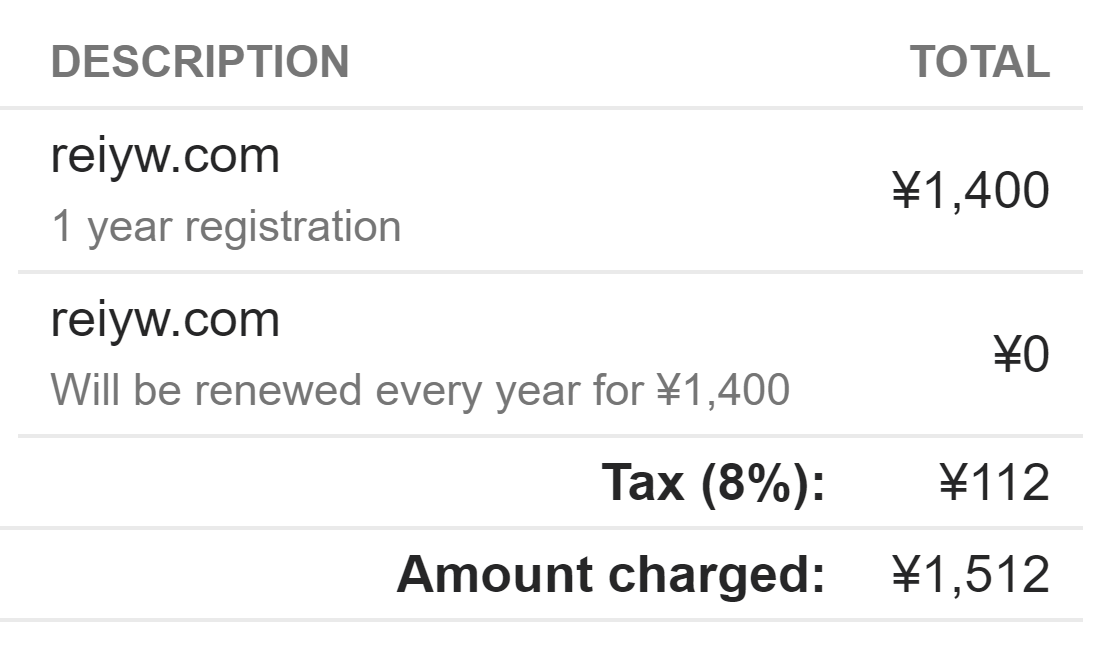Click the ¥0 renewal total
Image resolution: width=1105 pixels, height=656 pixels.
[1022, 354]
